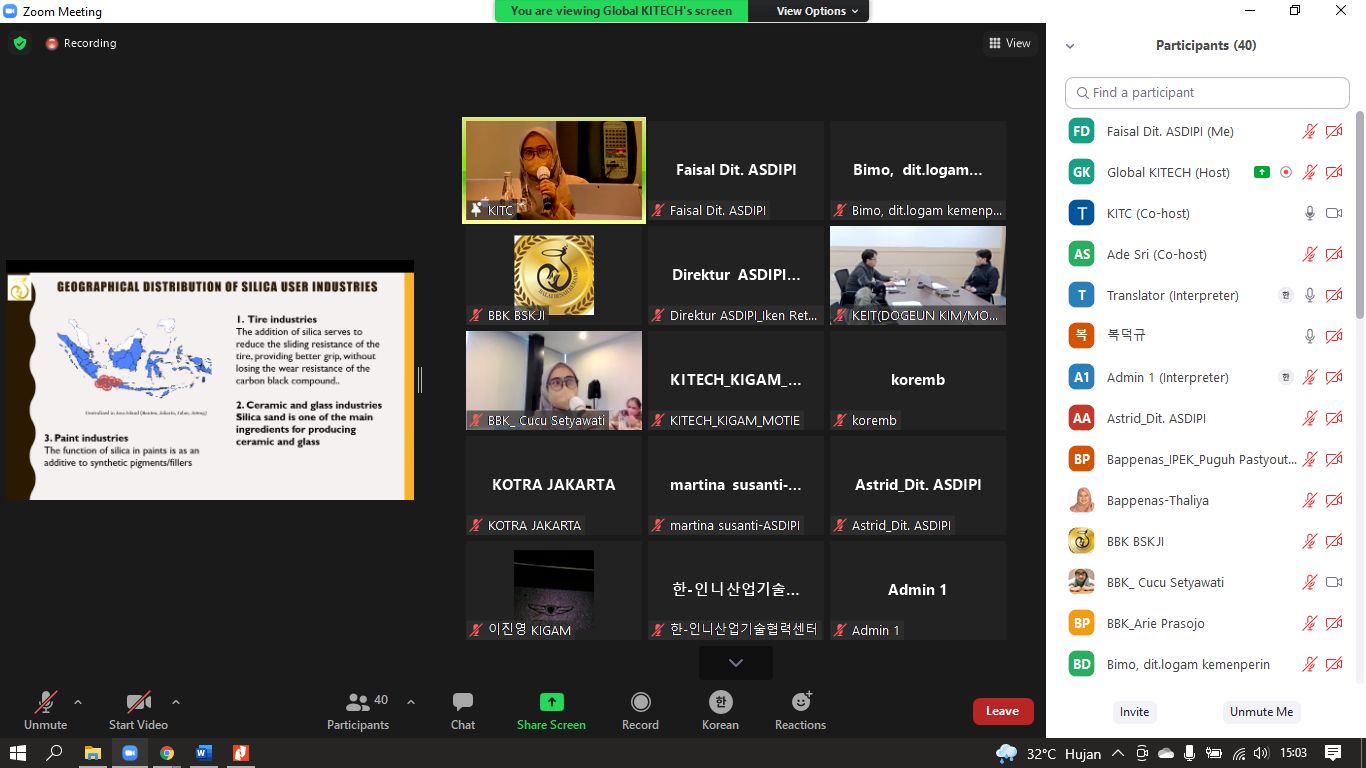Image resolution: width=1366 pixels, height=768 pixels.
Task: Select the koremb participant tile
Action: (x=918, y=380)
